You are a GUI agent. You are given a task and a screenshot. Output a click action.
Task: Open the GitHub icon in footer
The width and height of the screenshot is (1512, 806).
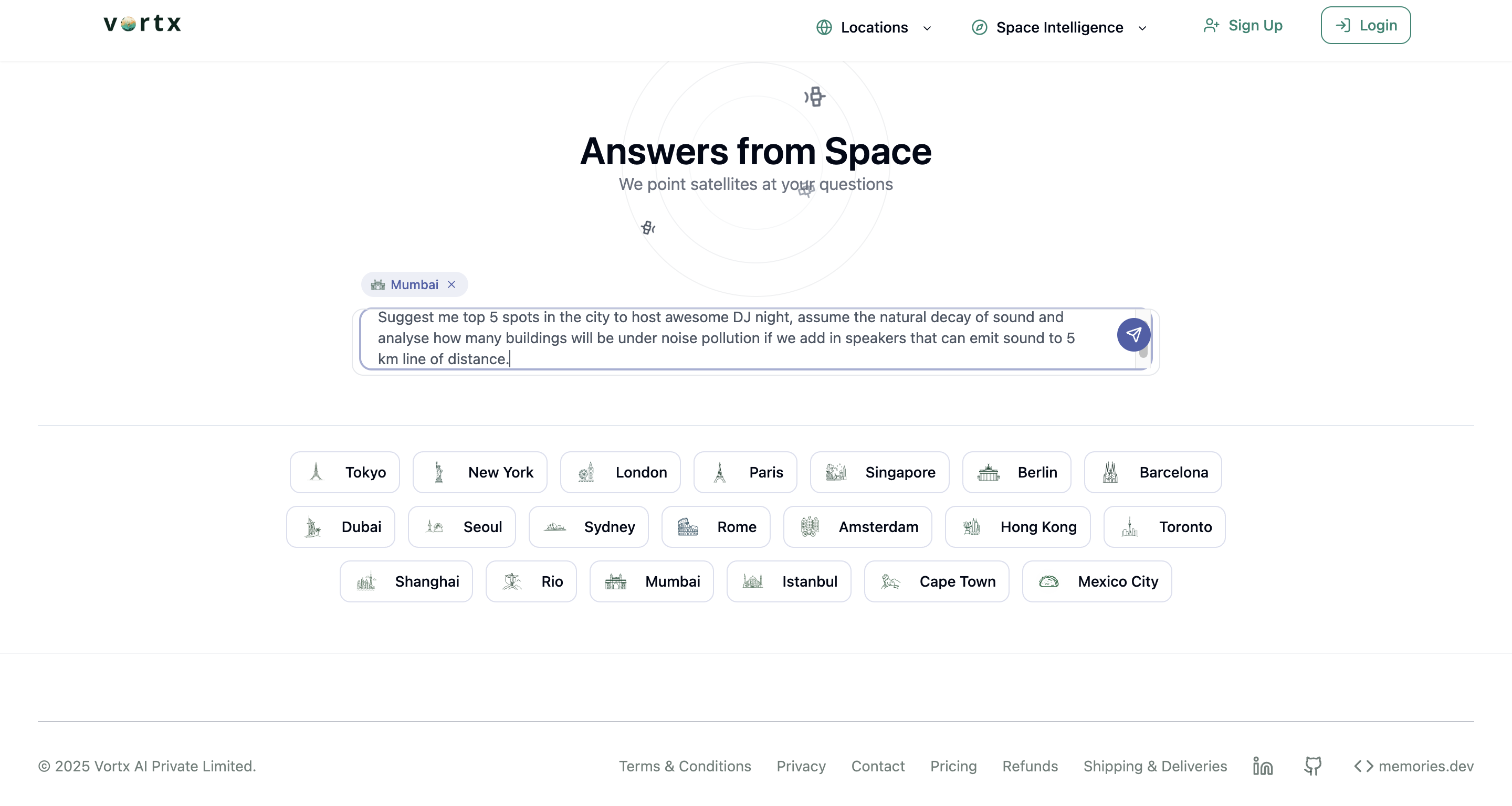point(1312,766)
